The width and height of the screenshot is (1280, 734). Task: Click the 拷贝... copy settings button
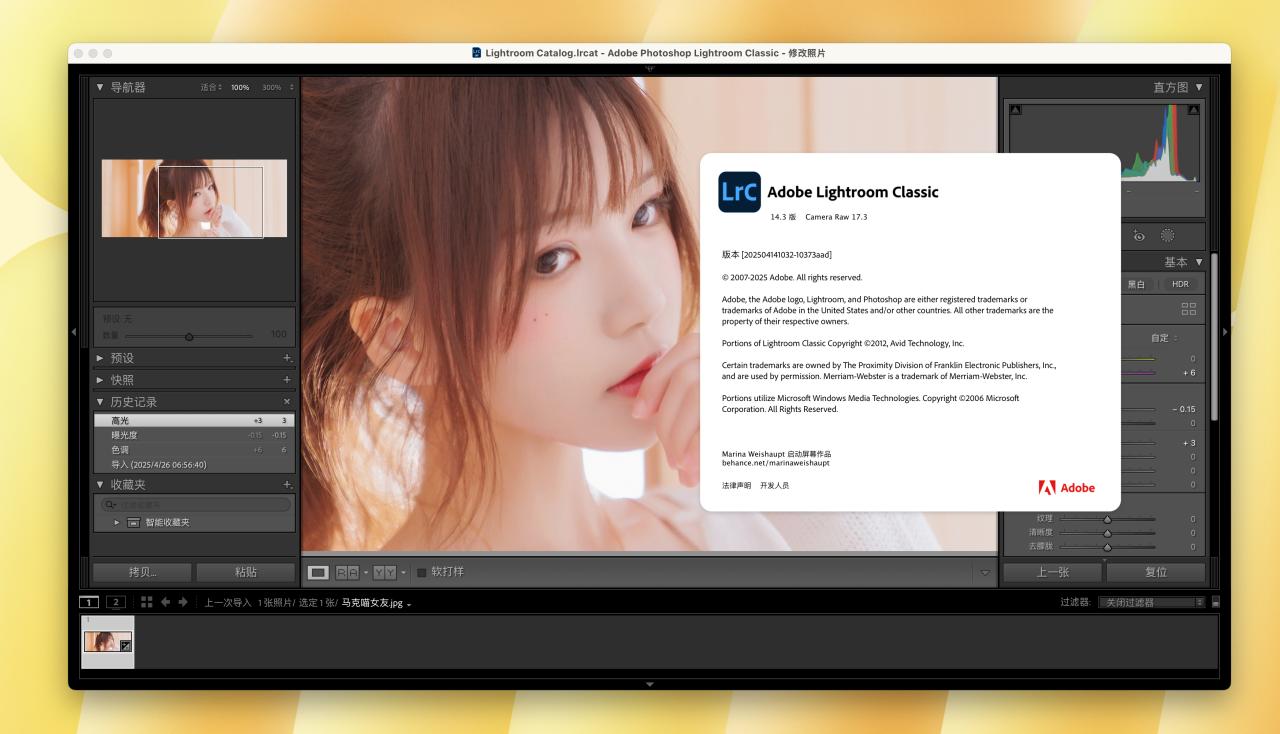143,572
